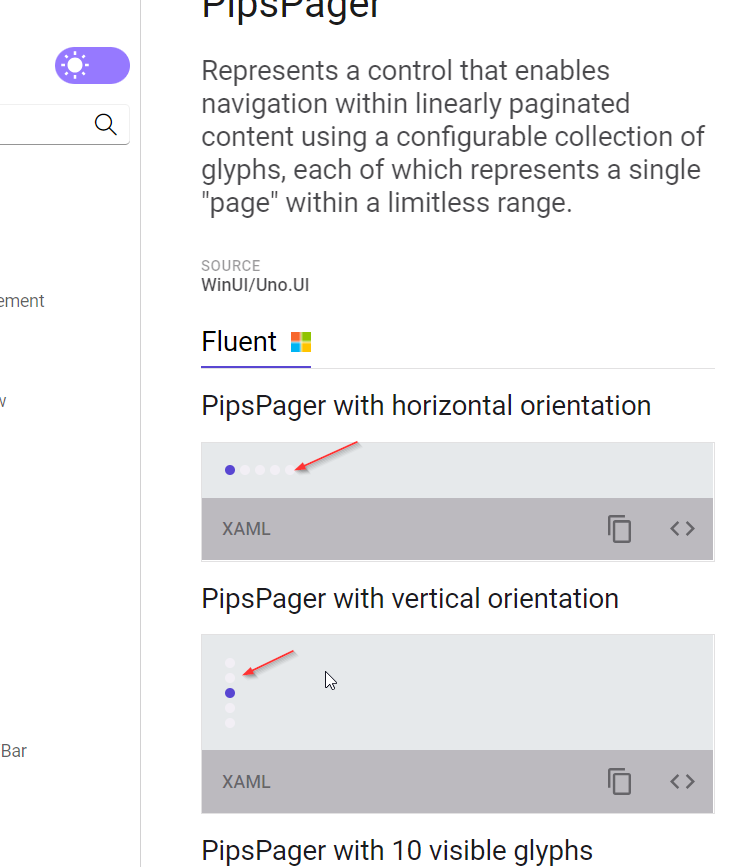Viewport: 737px width, 867px height.
Task: Open code view for the horizontal orientation sample
Action: pos(682,529)
